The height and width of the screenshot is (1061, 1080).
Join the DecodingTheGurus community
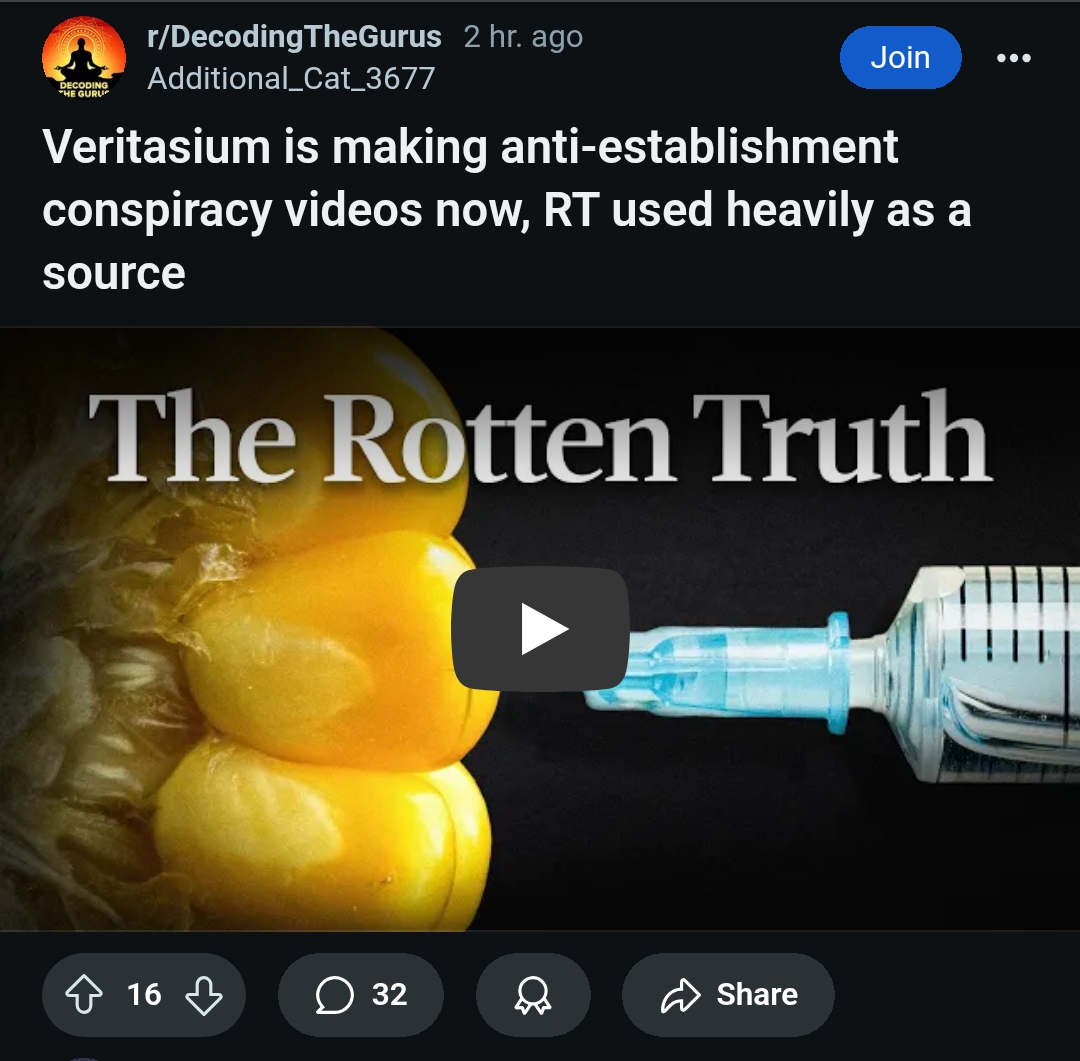click(x=900, y=57)
